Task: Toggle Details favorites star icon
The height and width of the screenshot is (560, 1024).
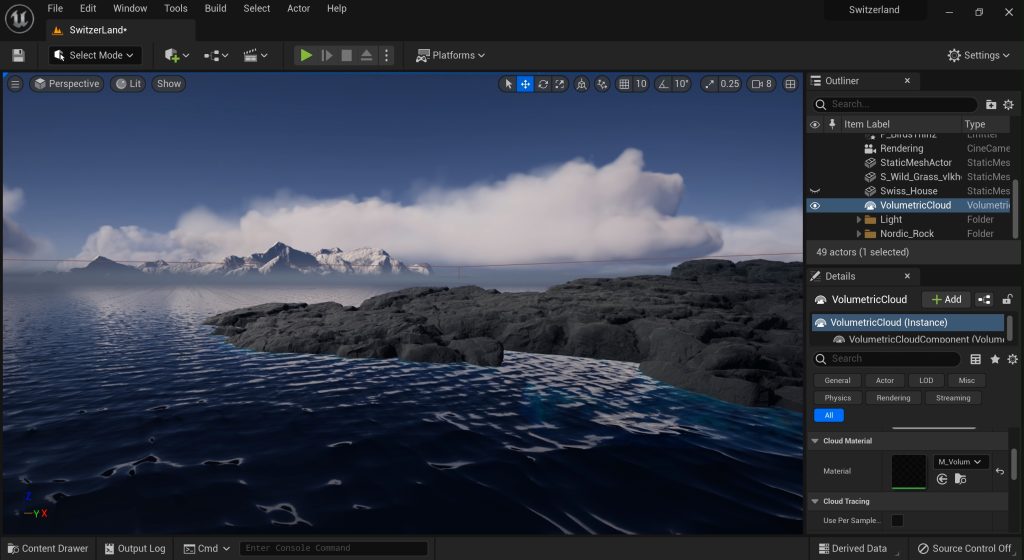Action: (995, 359)
